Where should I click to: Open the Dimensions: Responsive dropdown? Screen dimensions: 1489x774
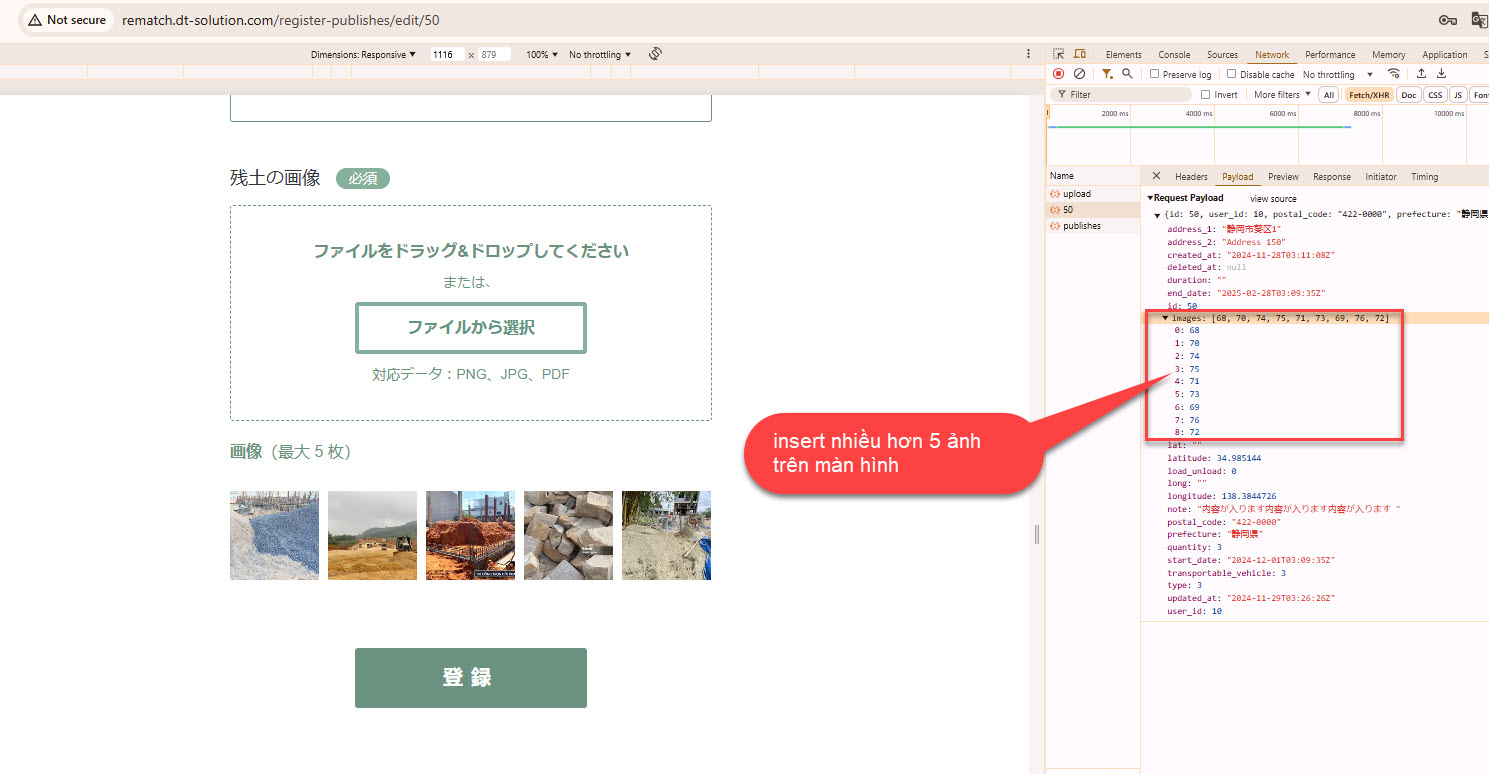tap(363, 55)
